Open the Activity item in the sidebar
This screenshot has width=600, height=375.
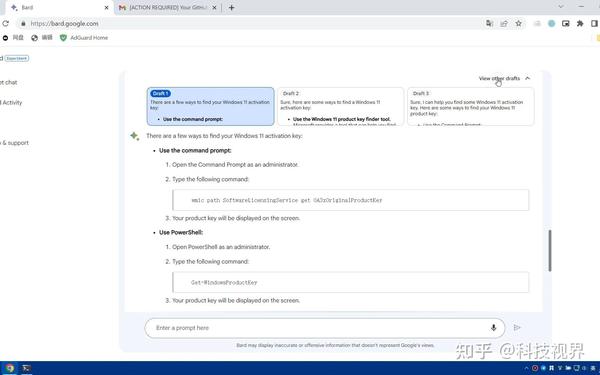click(x=11, y=103)
